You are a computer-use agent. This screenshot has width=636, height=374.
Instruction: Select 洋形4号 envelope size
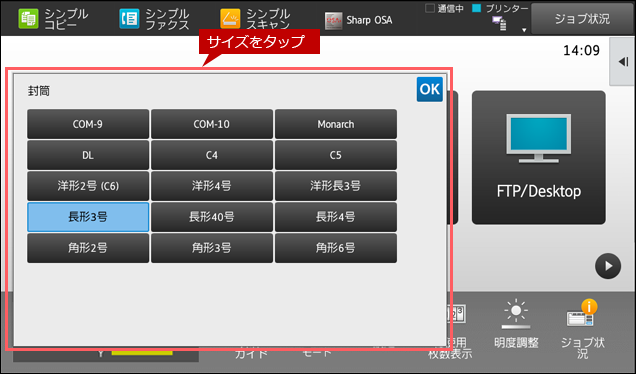pyautogui.click(x=212, y=186)
